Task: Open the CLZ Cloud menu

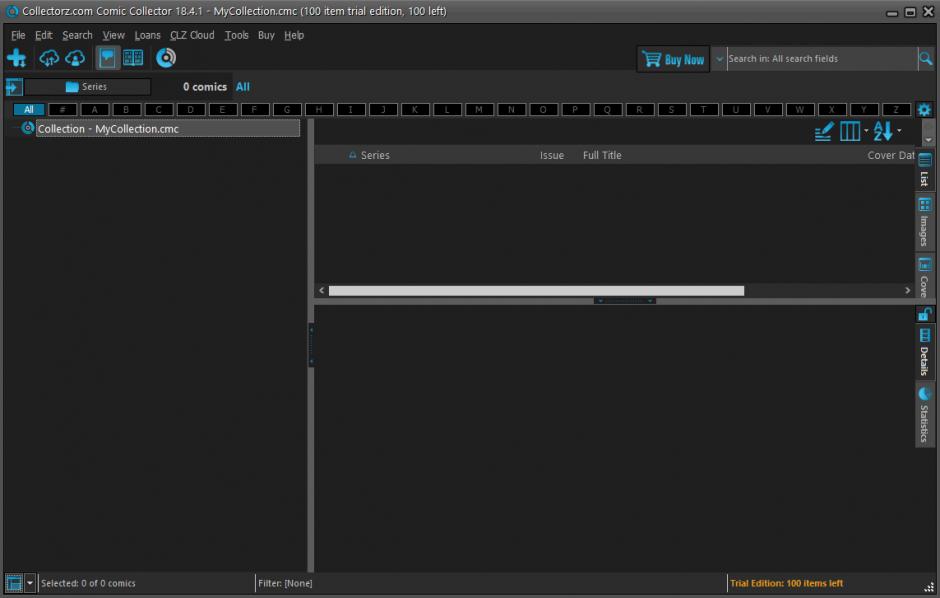Action: [x=192, y=35]
